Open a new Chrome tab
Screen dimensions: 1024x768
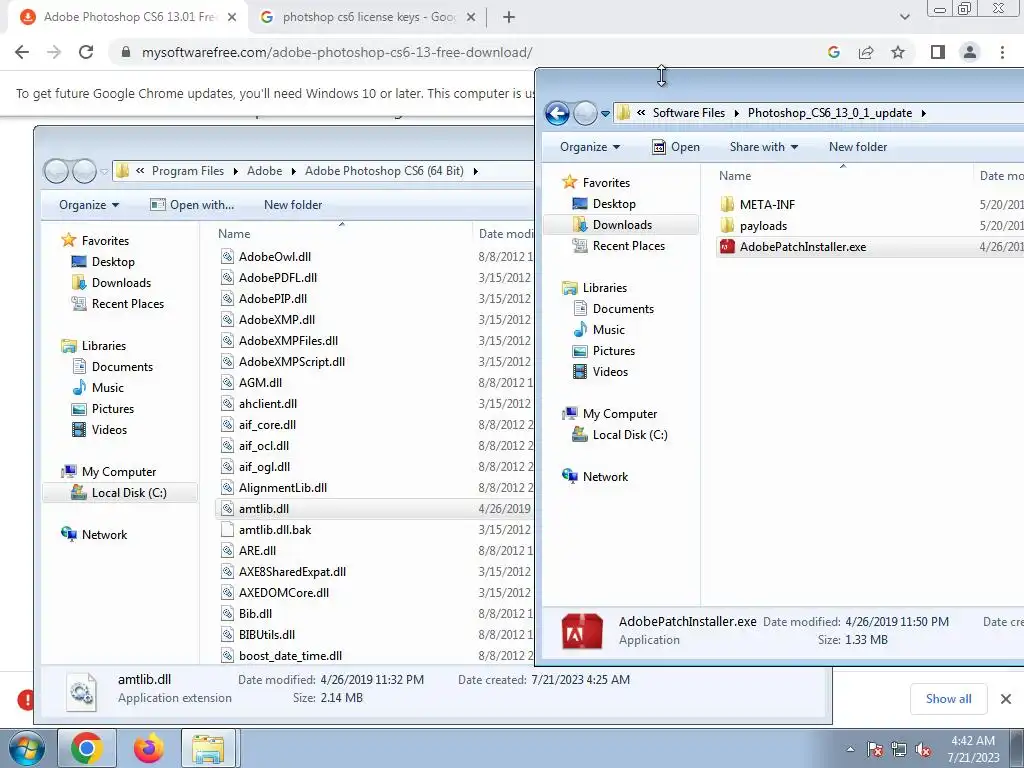pos(509,18)
